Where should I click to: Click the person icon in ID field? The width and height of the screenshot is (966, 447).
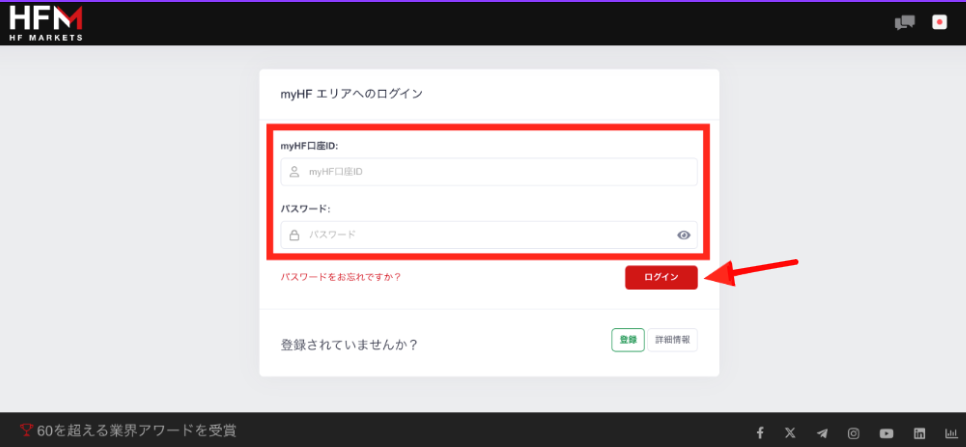(294, 172)
